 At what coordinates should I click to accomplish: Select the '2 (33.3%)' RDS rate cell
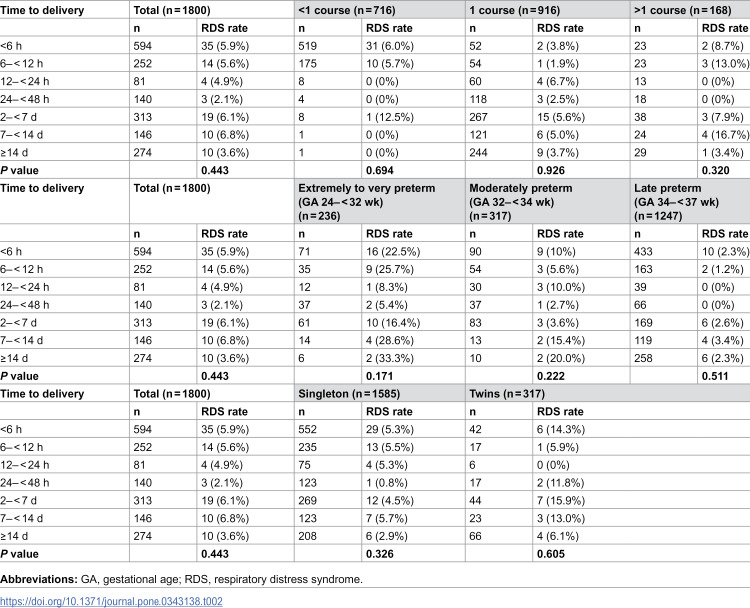pos(390,358)
